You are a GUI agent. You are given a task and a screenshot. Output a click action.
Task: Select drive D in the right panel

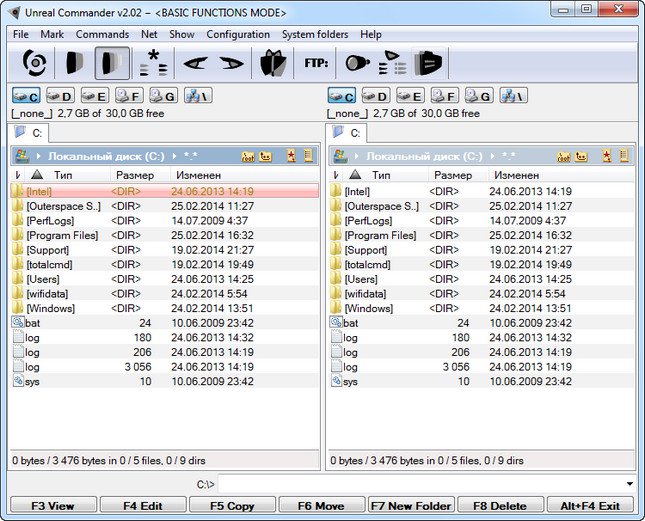coord(376,96)
